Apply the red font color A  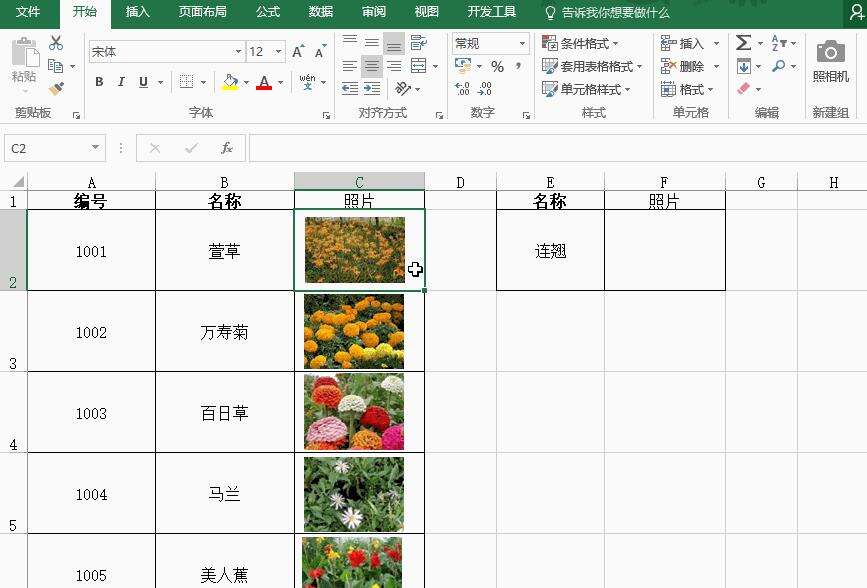click(x=264, y=82)
